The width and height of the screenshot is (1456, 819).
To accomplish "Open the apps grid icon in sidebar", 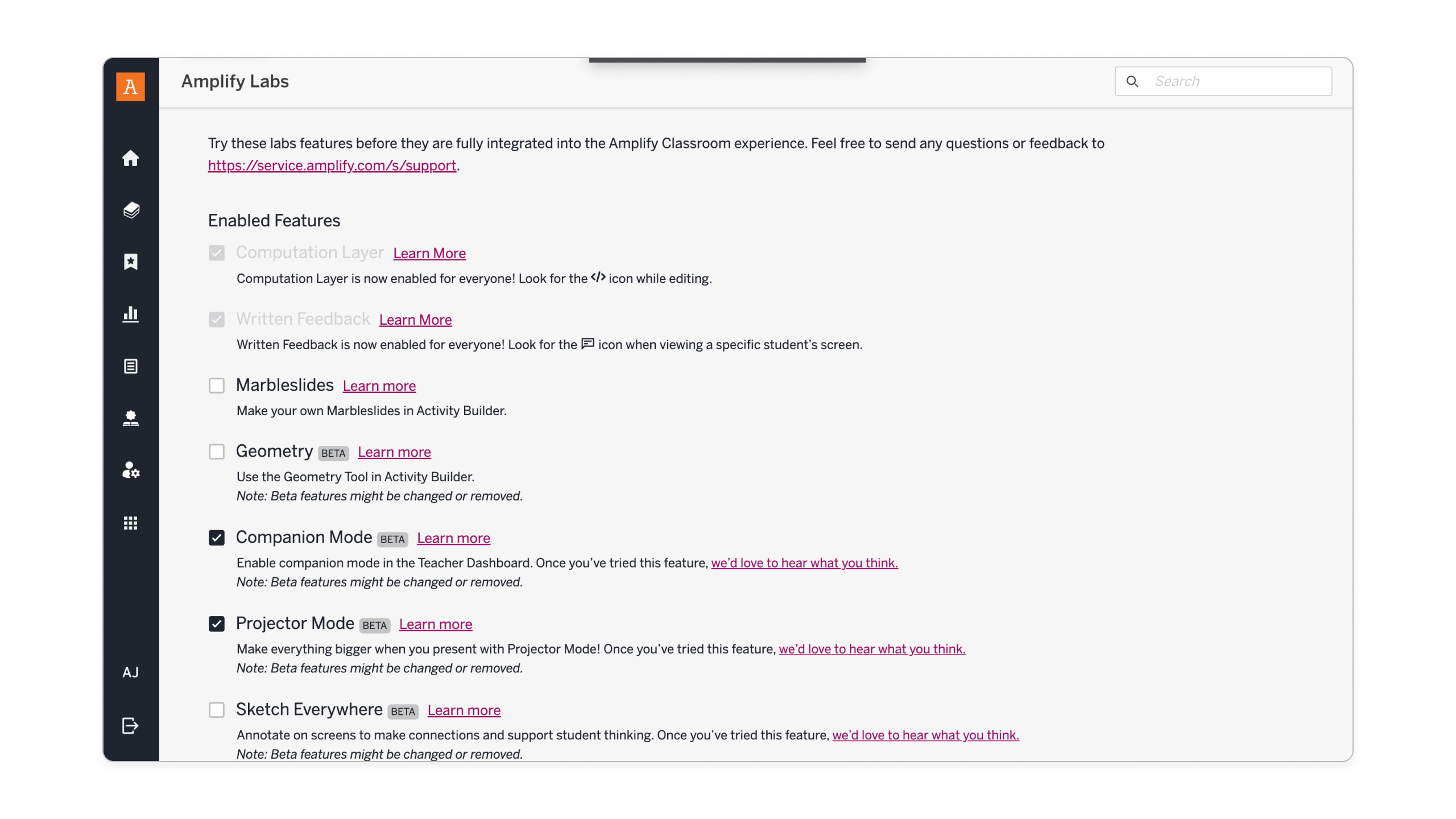I will pyautogui.click(x=130, y=523).
